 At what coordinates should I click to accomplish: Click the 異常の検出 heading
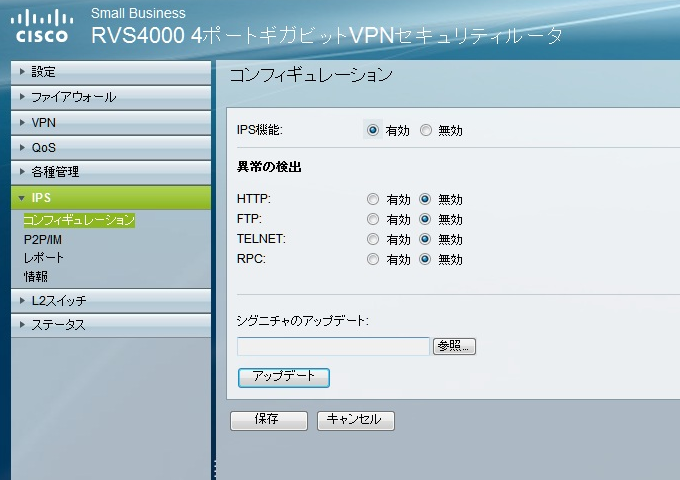tap(269, 167)
